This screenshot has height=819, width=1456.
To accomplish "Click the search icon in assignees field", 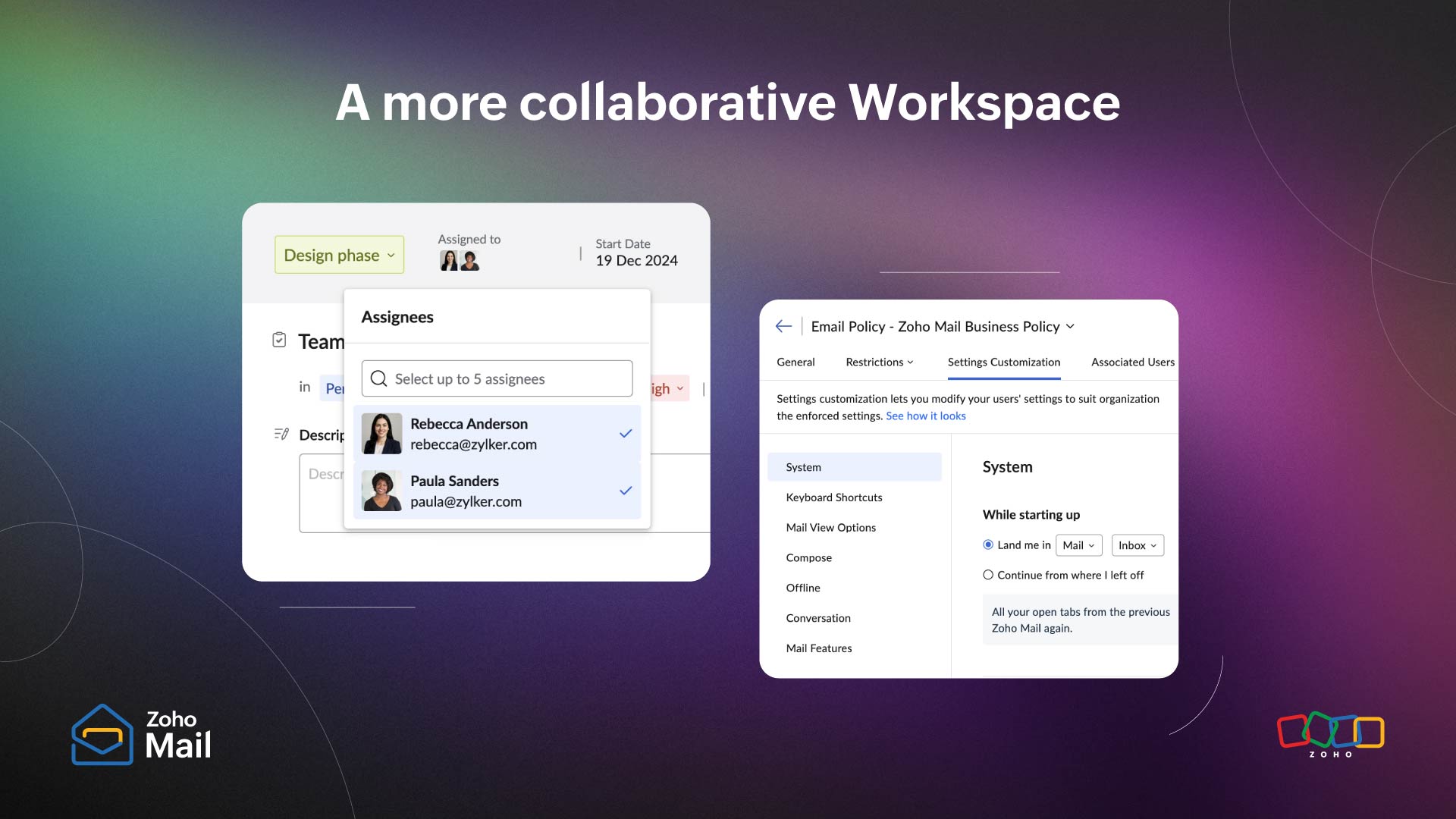I will click(379, 378).
